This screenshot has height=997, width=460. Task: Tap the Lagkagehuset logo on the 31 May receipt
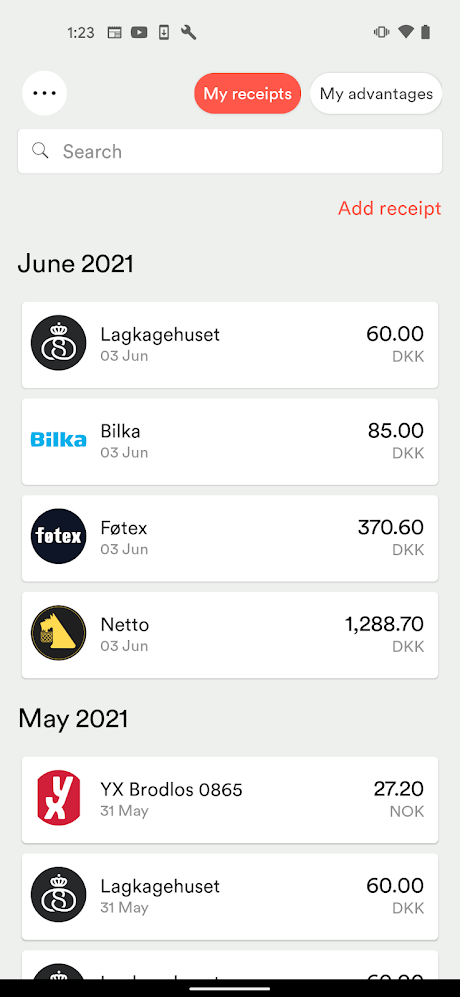[x=59, y=895]
